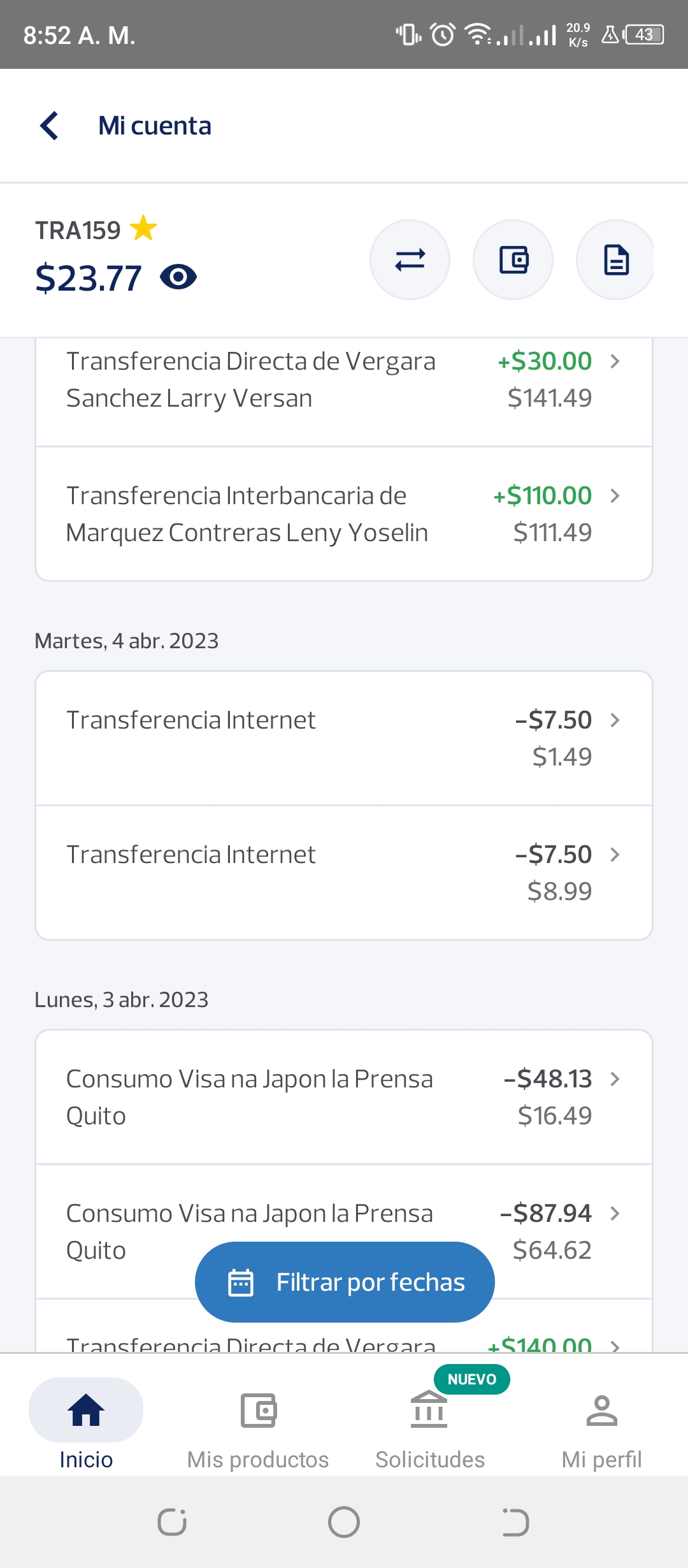Viewport: 688px width, 1568px height.
Task: Open the transfer arrows icon button
Action: tap(410, 260)
